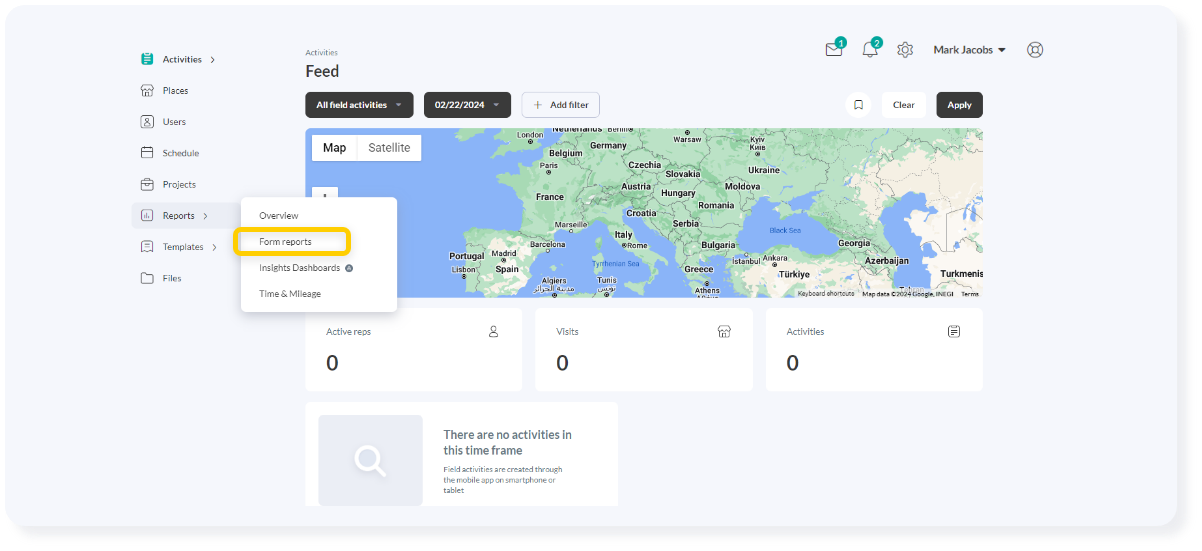Click the Users sidebar label
This screenshot has width=1202, height=551.
pyautogui.click(x=174, y=122)
